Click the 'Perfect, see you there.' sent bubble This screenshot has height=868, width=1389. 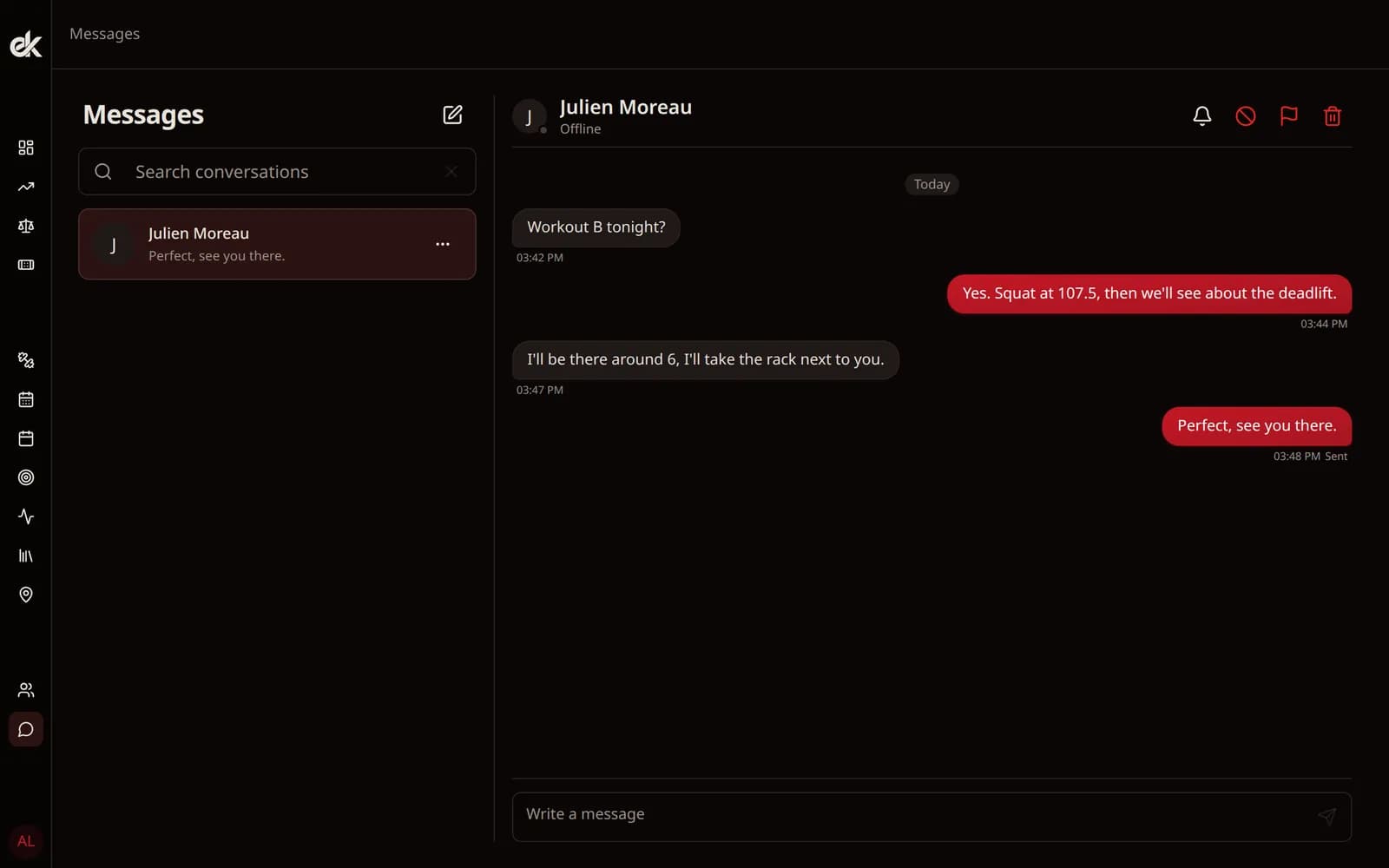point(1257,426)
